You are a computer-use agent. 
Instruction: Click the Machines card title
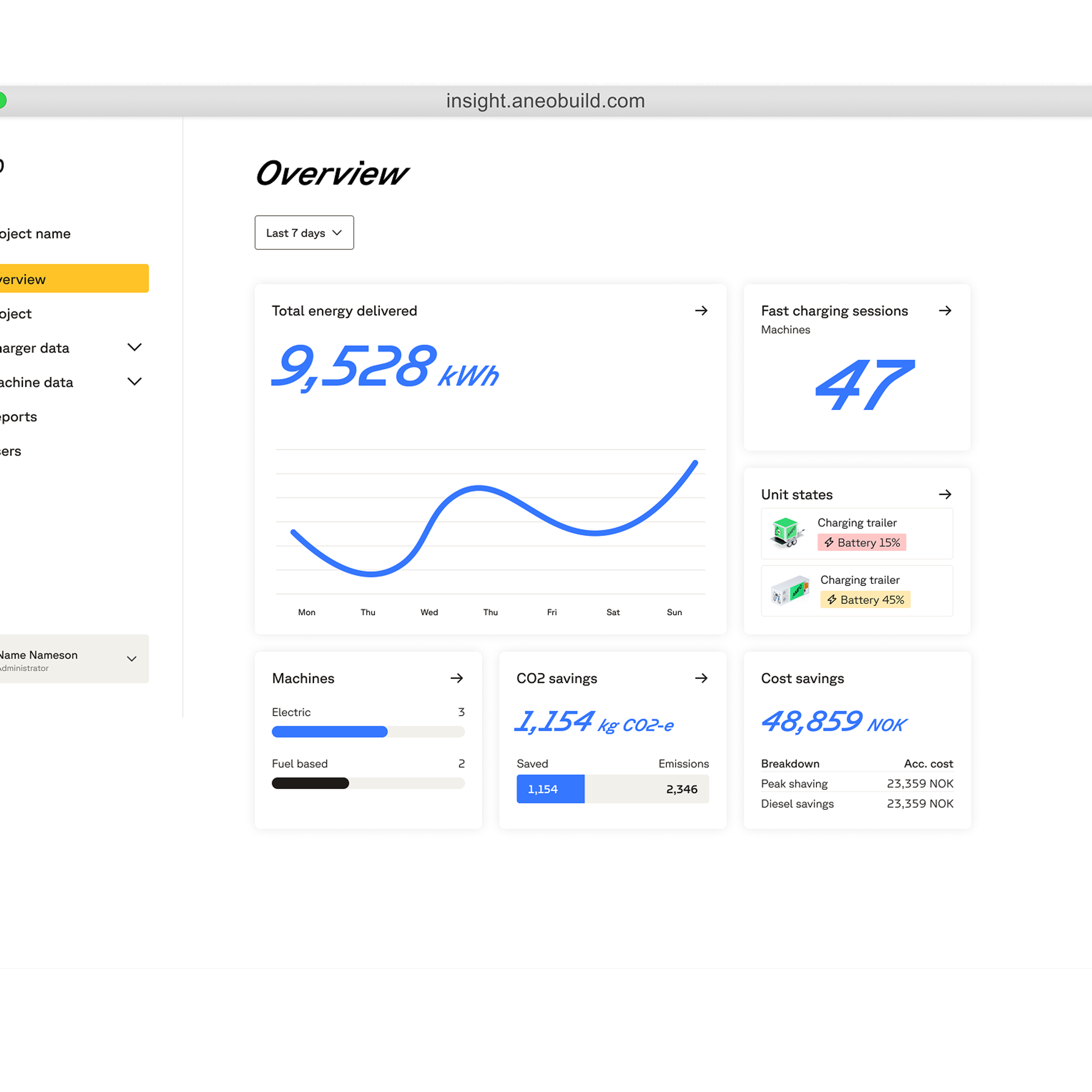click(x=303, y=678)
